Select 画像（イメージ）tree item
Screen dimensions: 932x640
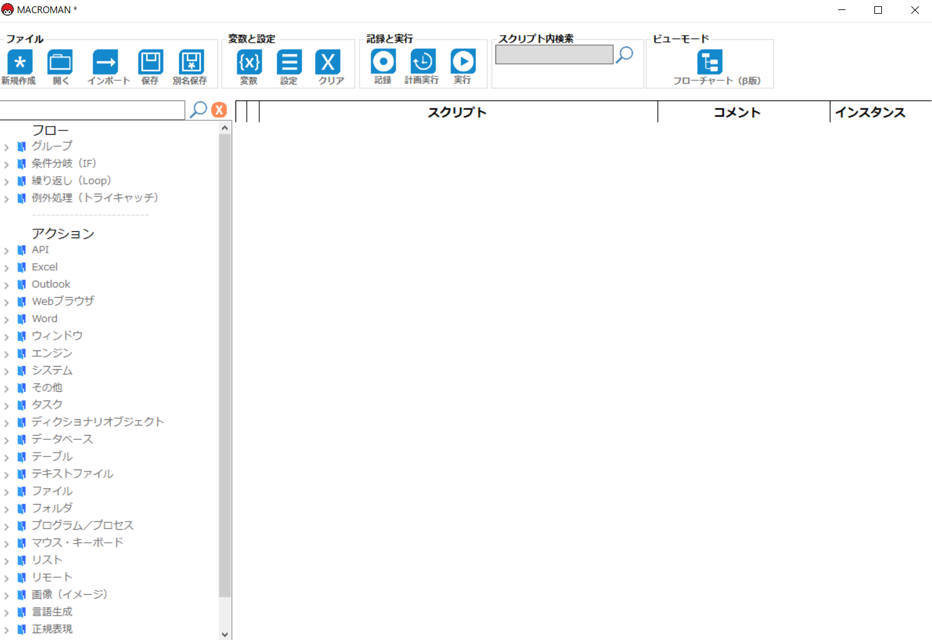point(70,594)
